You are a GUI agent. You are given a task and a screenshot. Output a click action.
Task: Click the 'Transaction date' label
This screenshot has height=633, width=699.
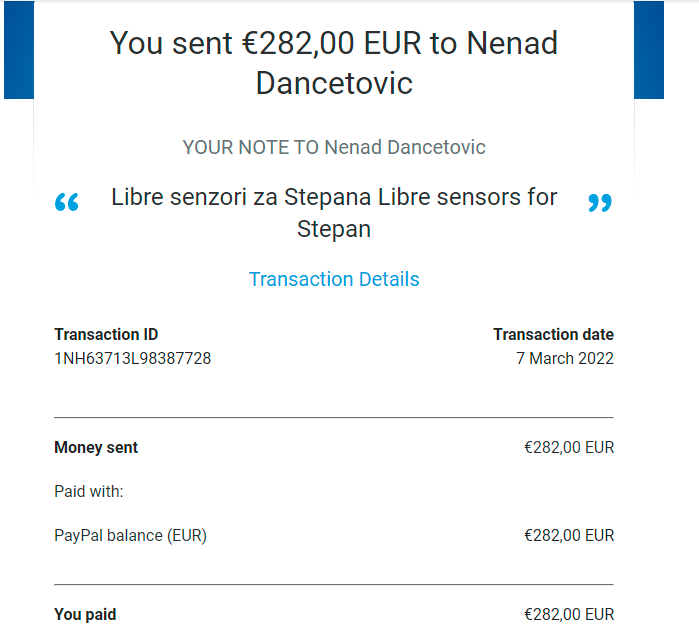[x=553, y=334]
